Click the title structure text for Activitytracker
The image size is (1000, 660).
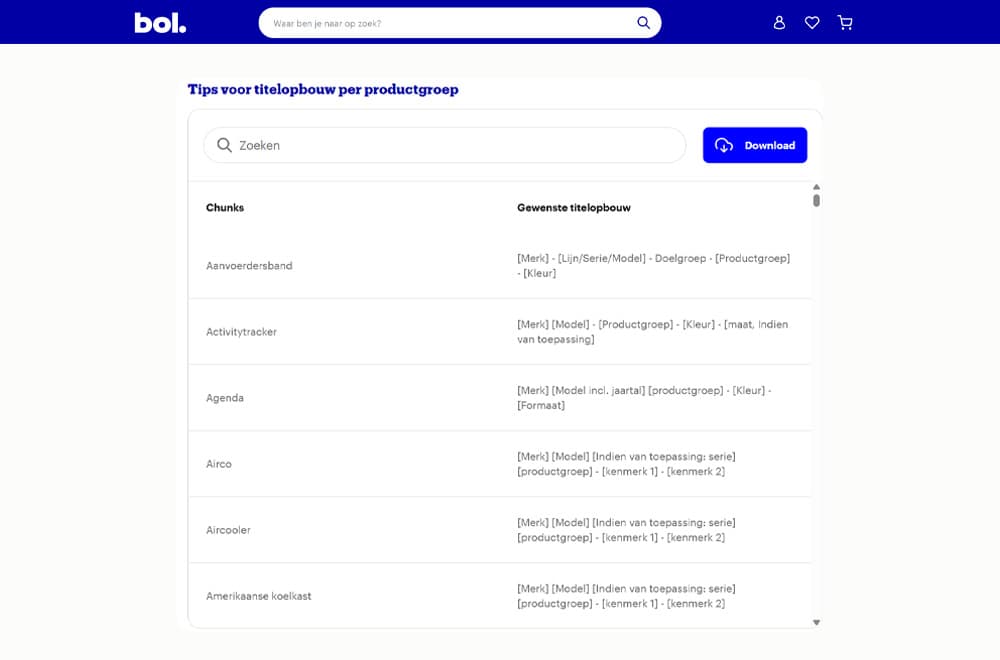652,332
